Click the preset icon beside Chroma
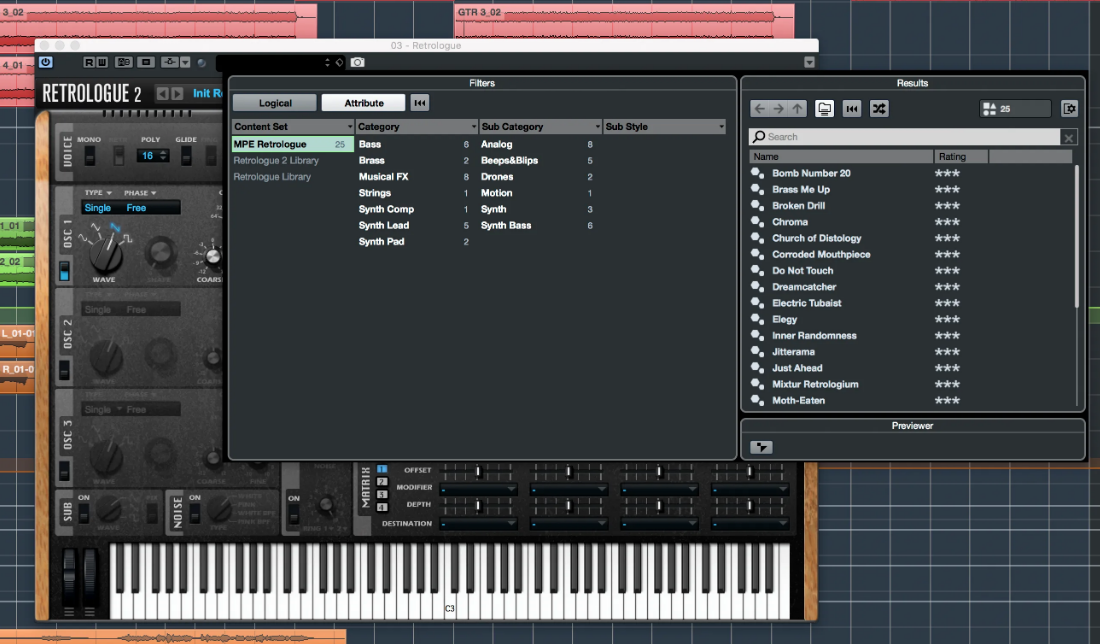Viewport: 1100px width, 644px height. click(757, 222)
